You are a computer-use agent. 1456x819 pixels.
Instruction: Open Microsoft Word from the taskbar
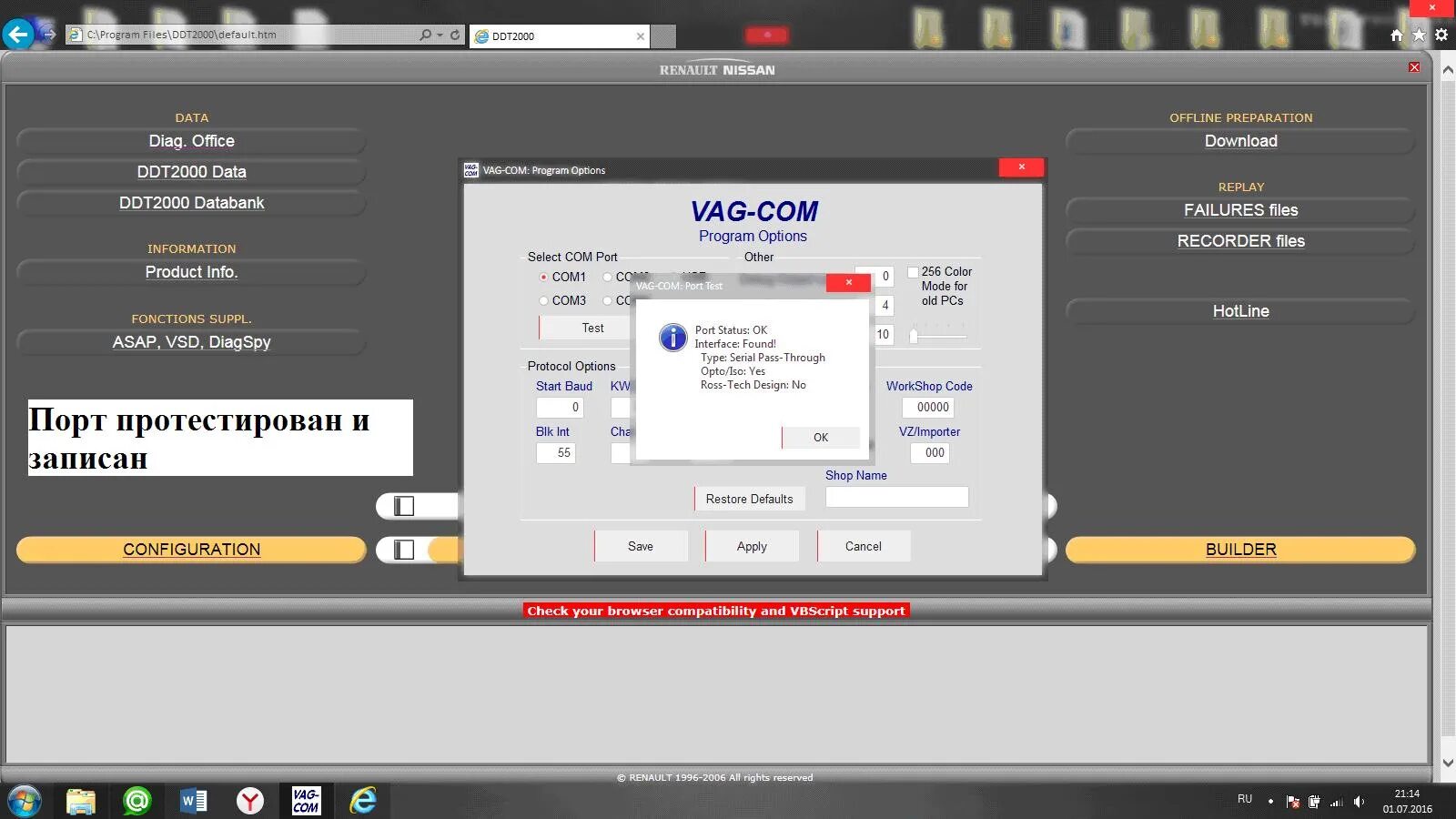click(194, 801)
